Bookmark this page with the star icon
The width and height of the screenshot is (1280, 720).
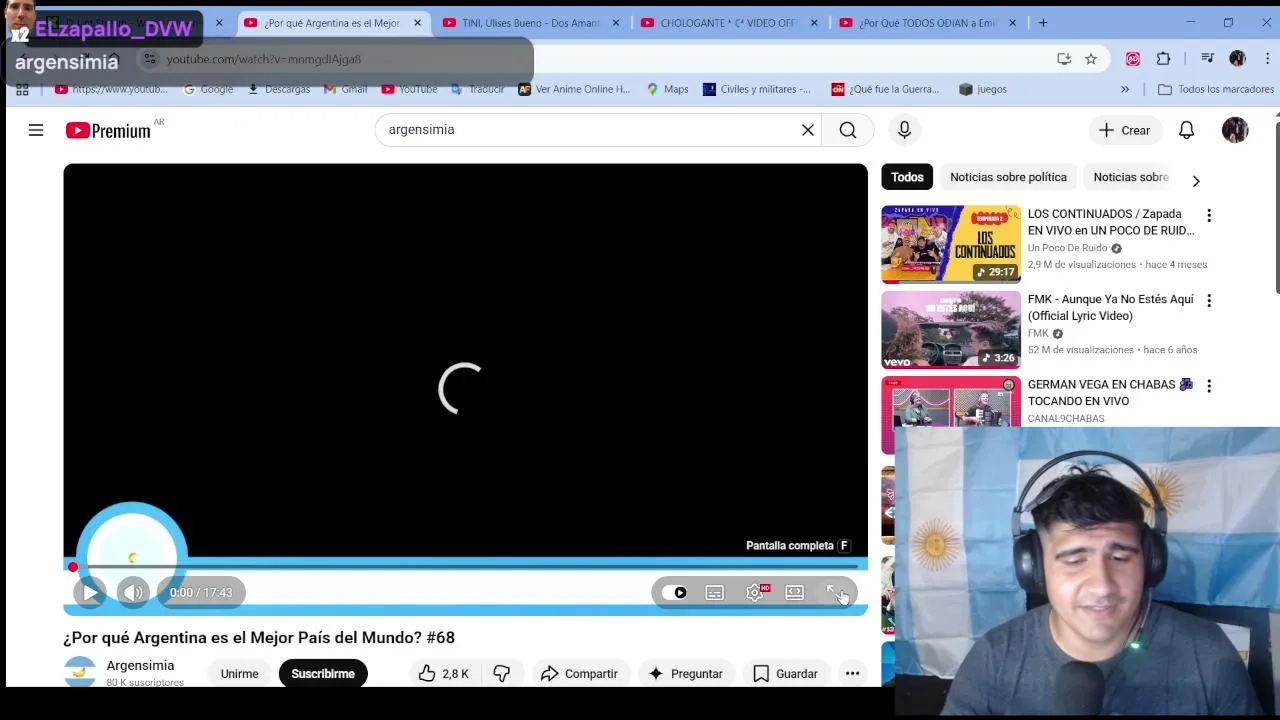click(x=1091, y=59)
